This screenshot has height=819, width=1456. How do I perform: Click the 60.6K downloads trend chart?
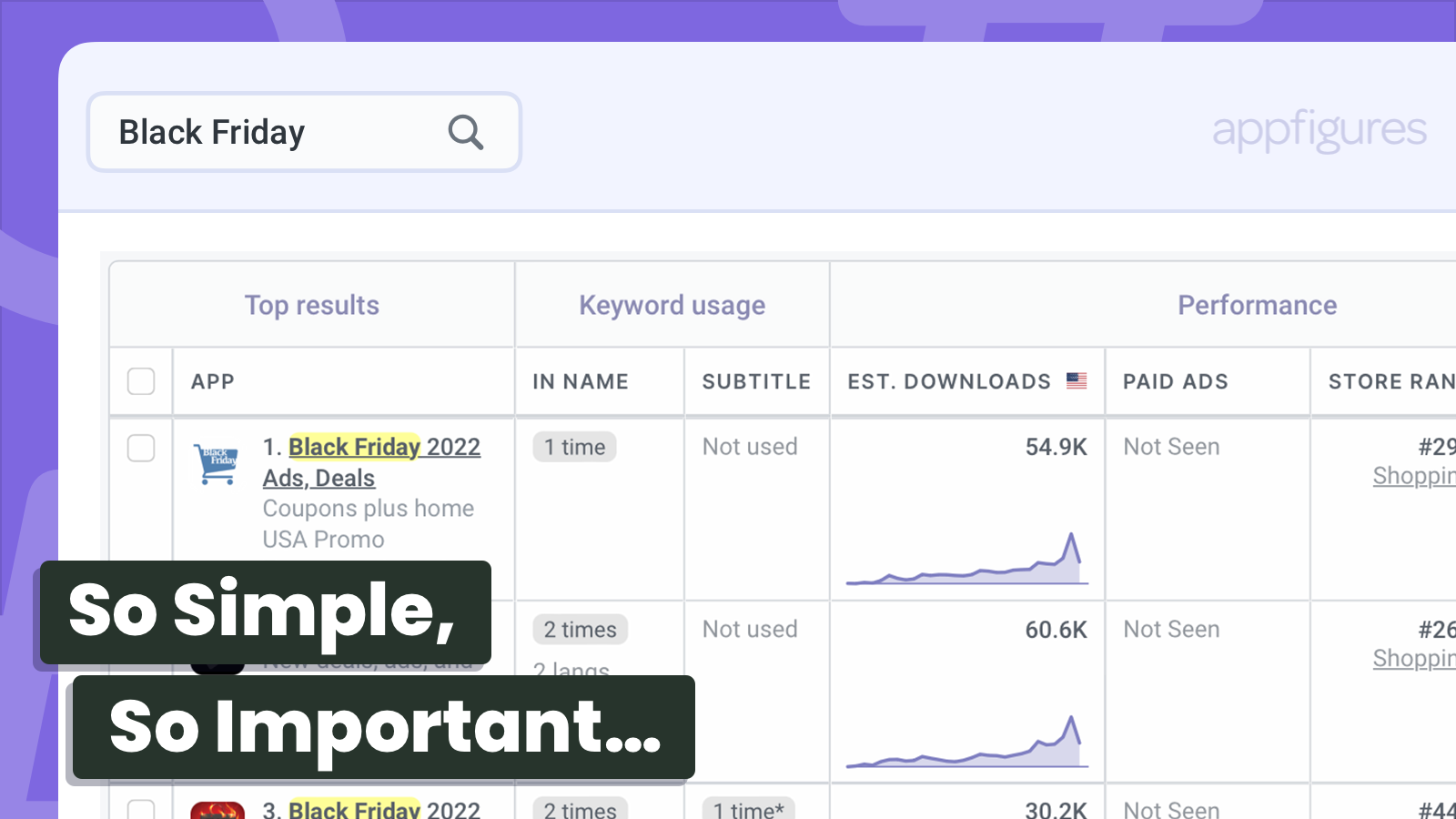click(967, 742)
